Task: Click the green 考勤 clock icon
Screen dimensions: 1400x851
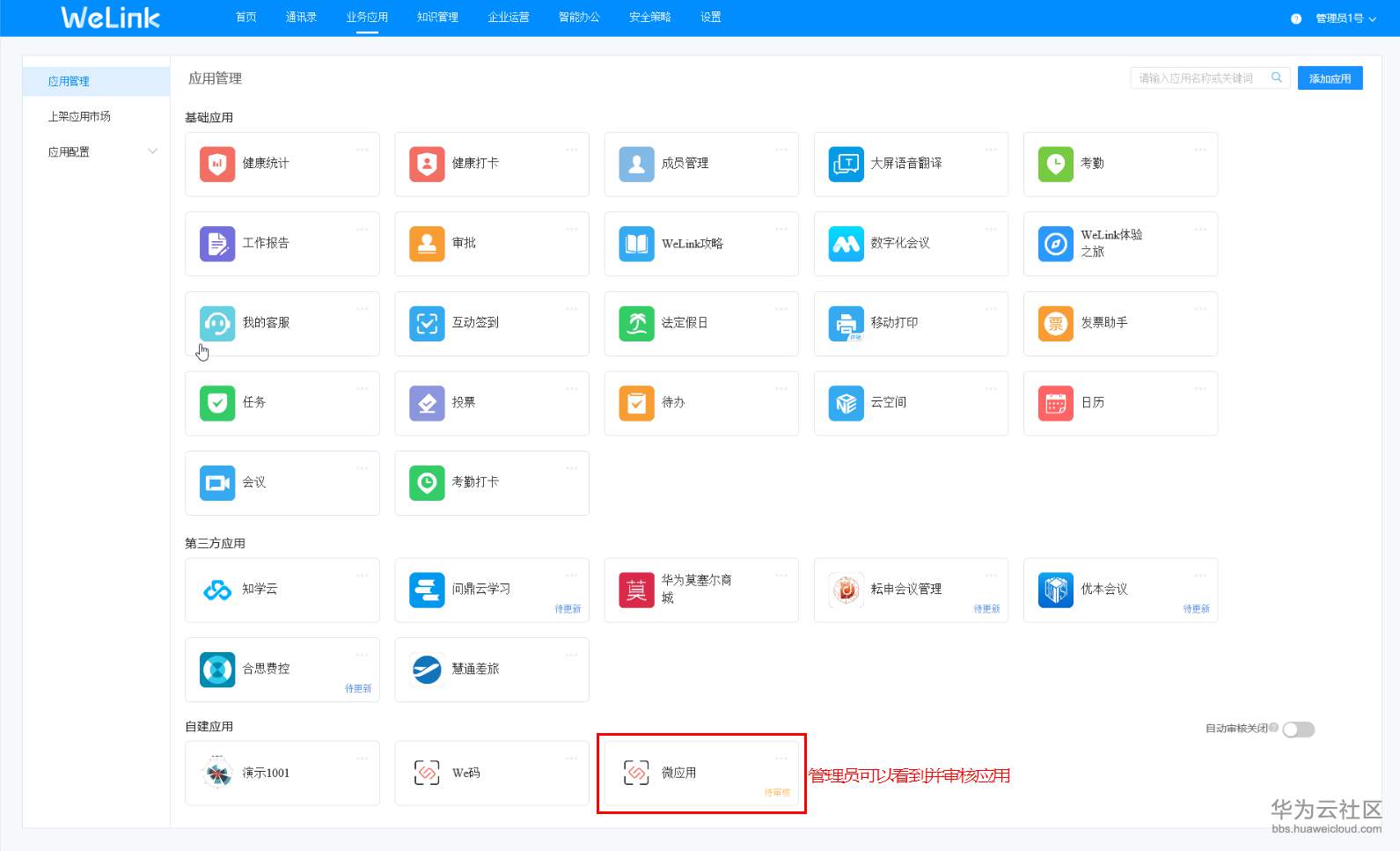Action: (1055, 164)
